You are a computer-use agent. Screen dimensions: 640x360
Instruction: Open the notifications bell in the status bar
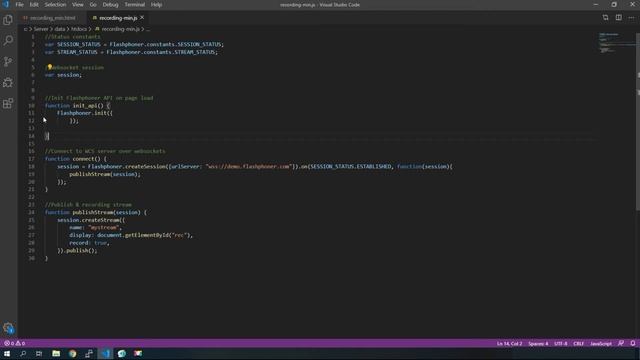tap(633, 343)
